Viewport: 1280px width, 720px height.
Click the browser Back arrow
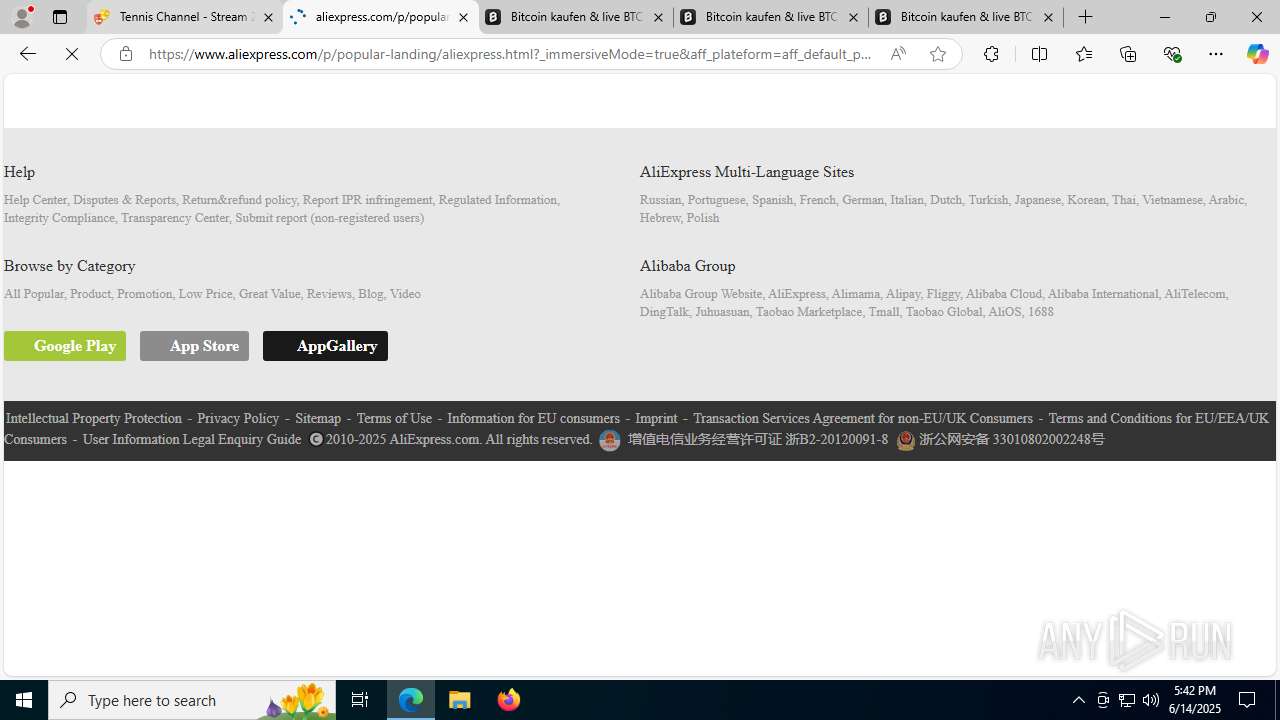point(27,54)
